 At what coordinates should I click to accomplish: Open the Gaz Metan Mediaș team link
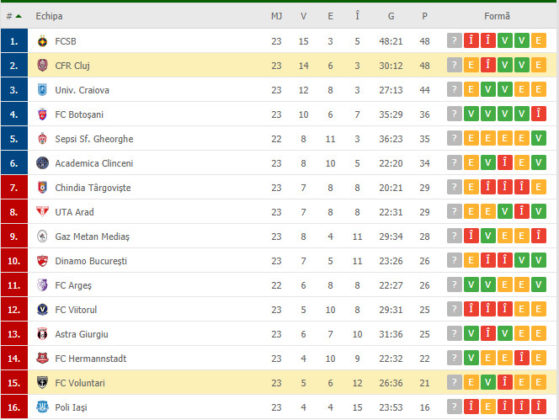pyautogui.click(x=92, y=236)
